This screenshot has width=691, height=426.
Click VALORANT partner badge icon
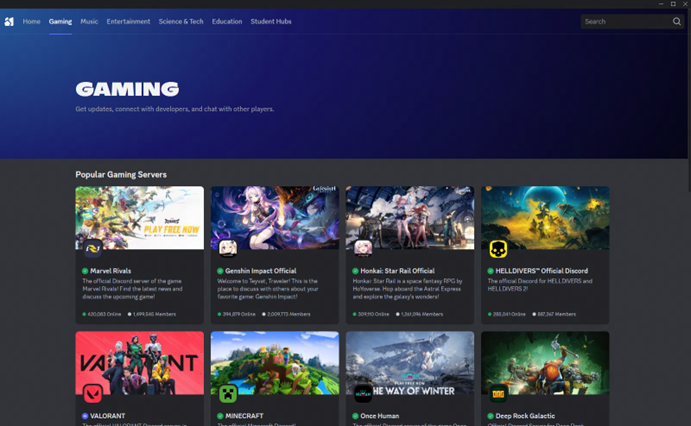(x=85, y=416)
